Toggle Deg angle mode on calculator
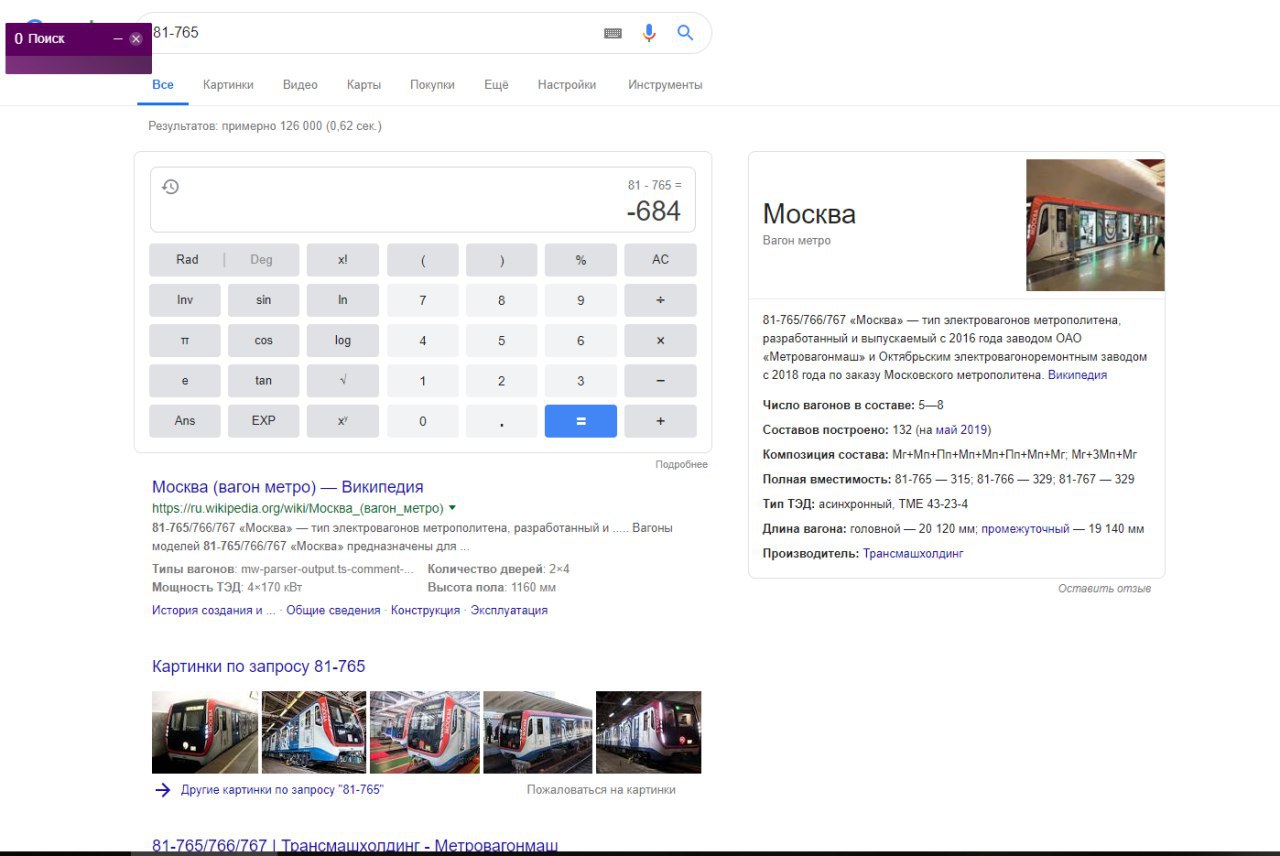This screenshot has height=856, width=1280. [261, 260]
